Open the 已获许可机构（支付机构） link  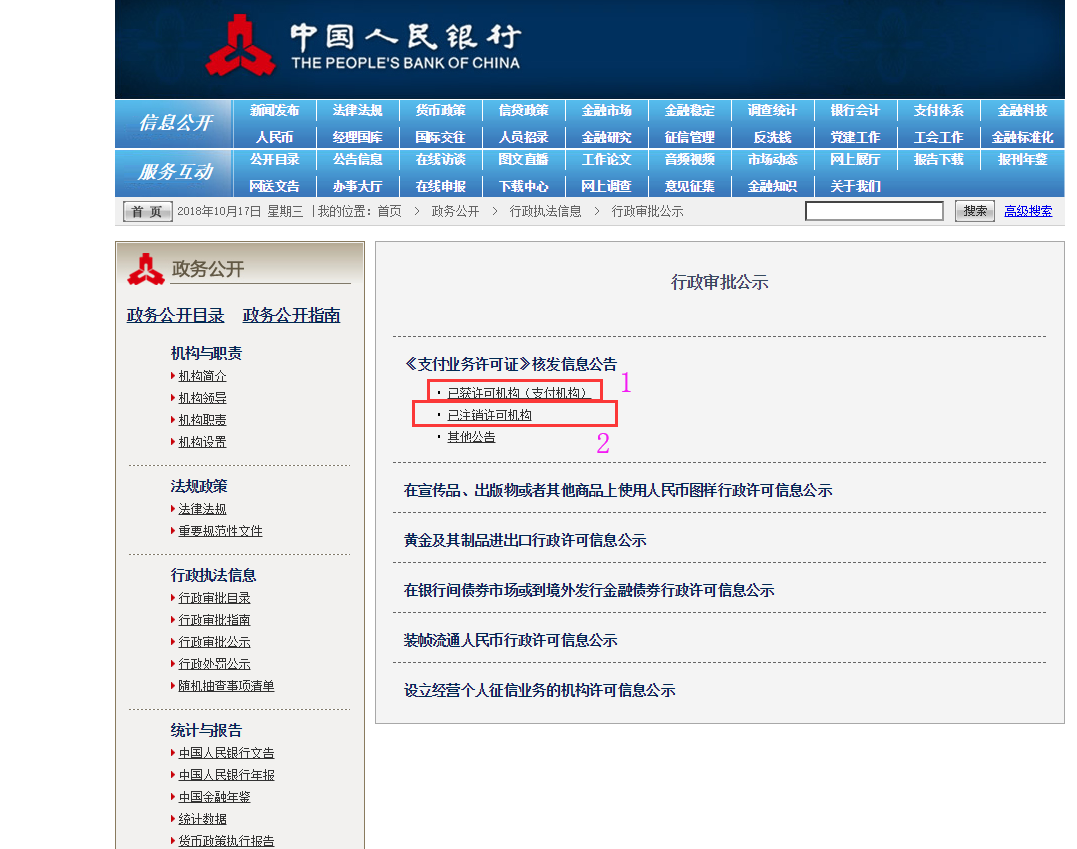pos(519,393)
